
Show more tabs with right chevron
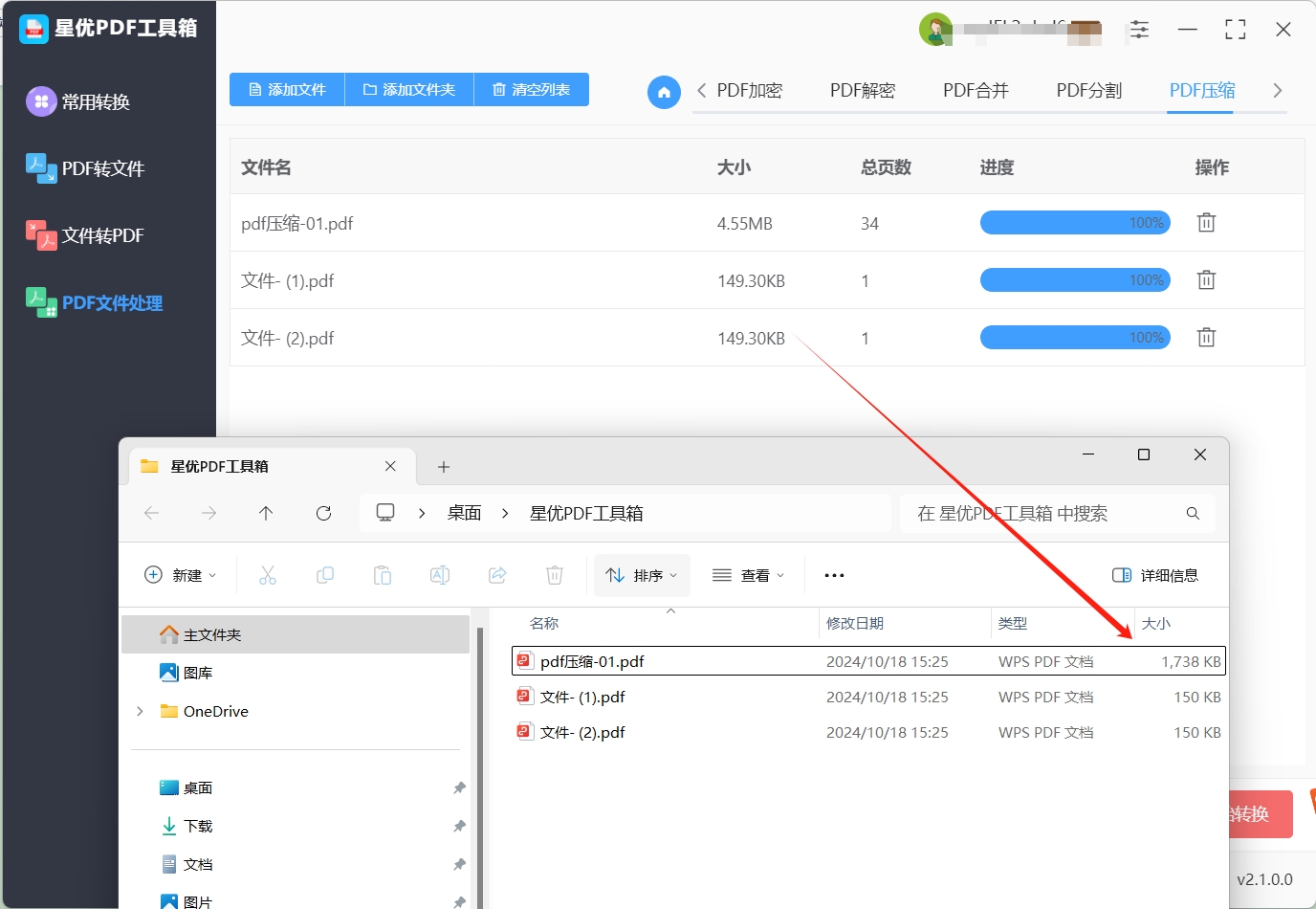[x=1277, y=91]
